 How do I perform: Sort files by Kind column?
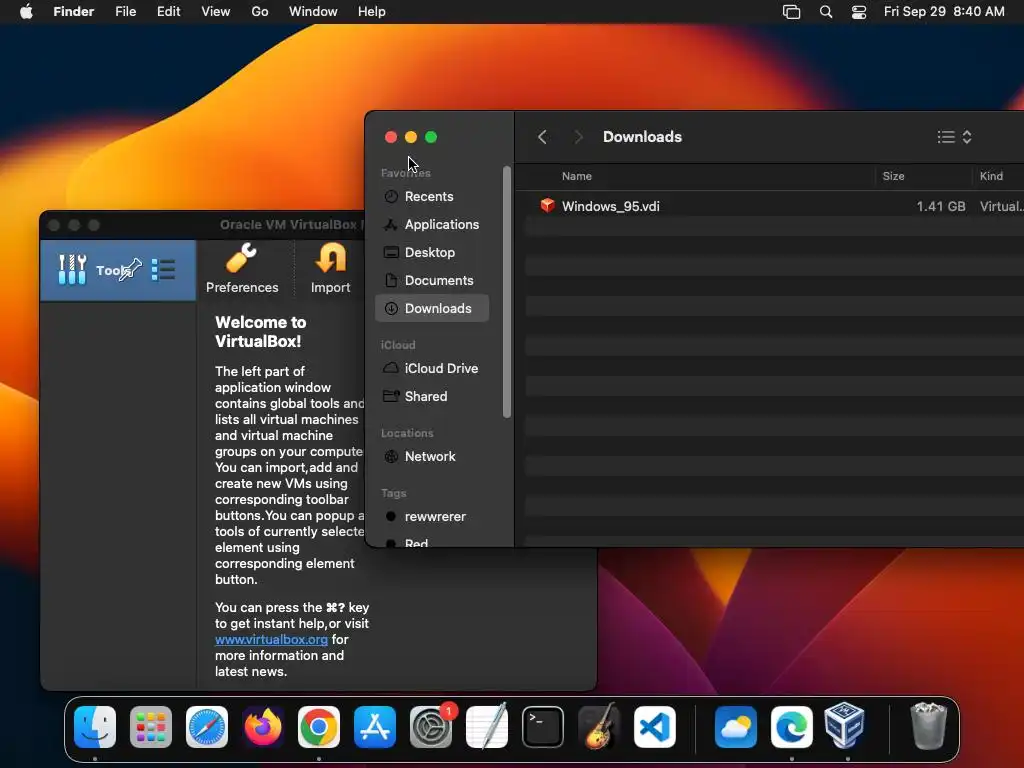[x=991, y=176]
